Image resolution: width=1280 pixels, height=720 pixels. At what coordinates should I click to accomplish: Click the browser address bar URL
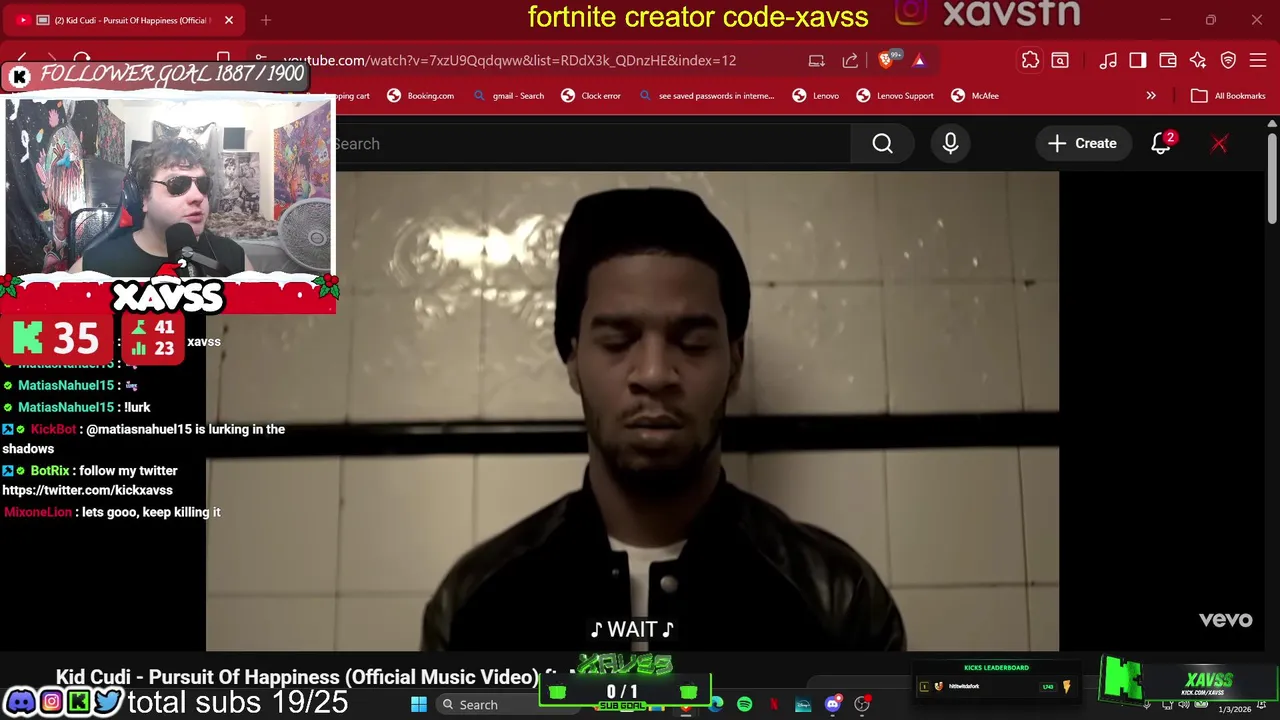coord(509,61)
